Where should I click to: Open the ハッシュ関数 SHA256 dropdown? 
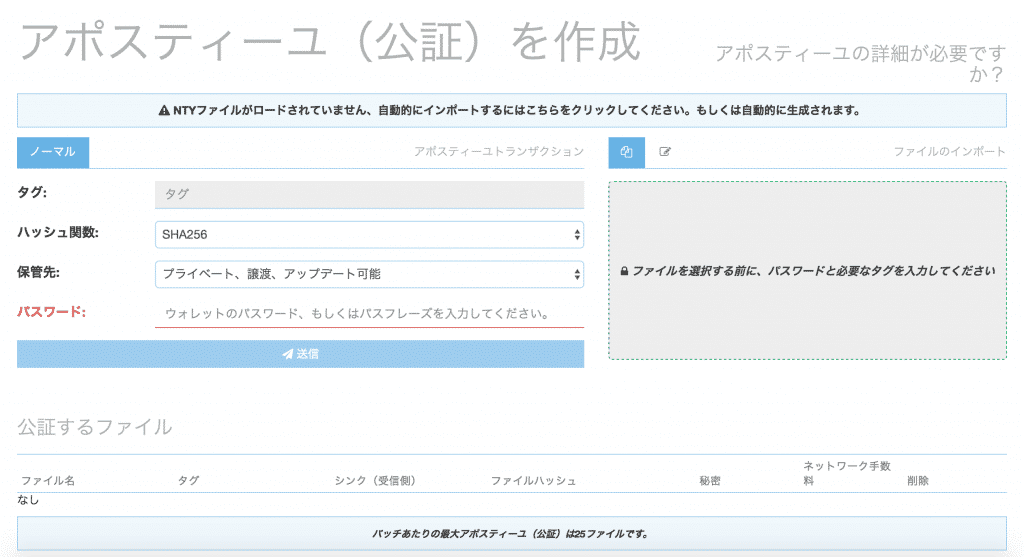[360, 234]
